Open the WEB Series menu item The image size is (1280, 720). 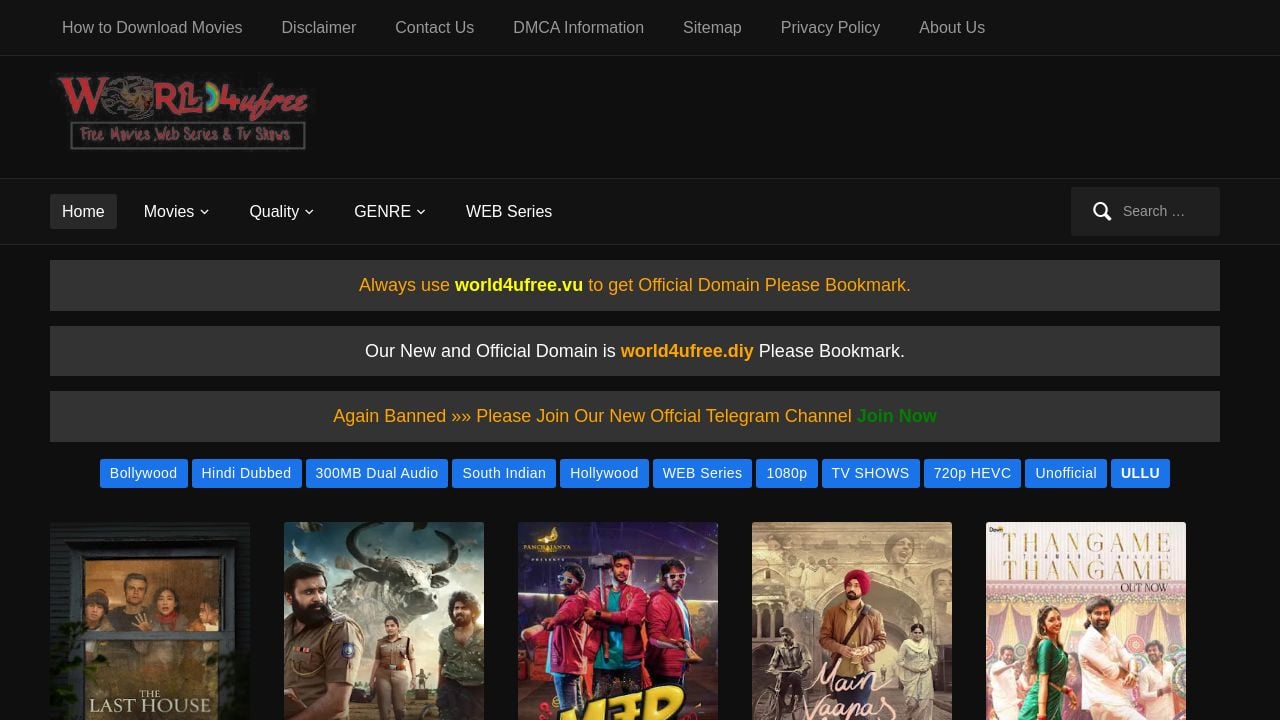coord(509,211)
